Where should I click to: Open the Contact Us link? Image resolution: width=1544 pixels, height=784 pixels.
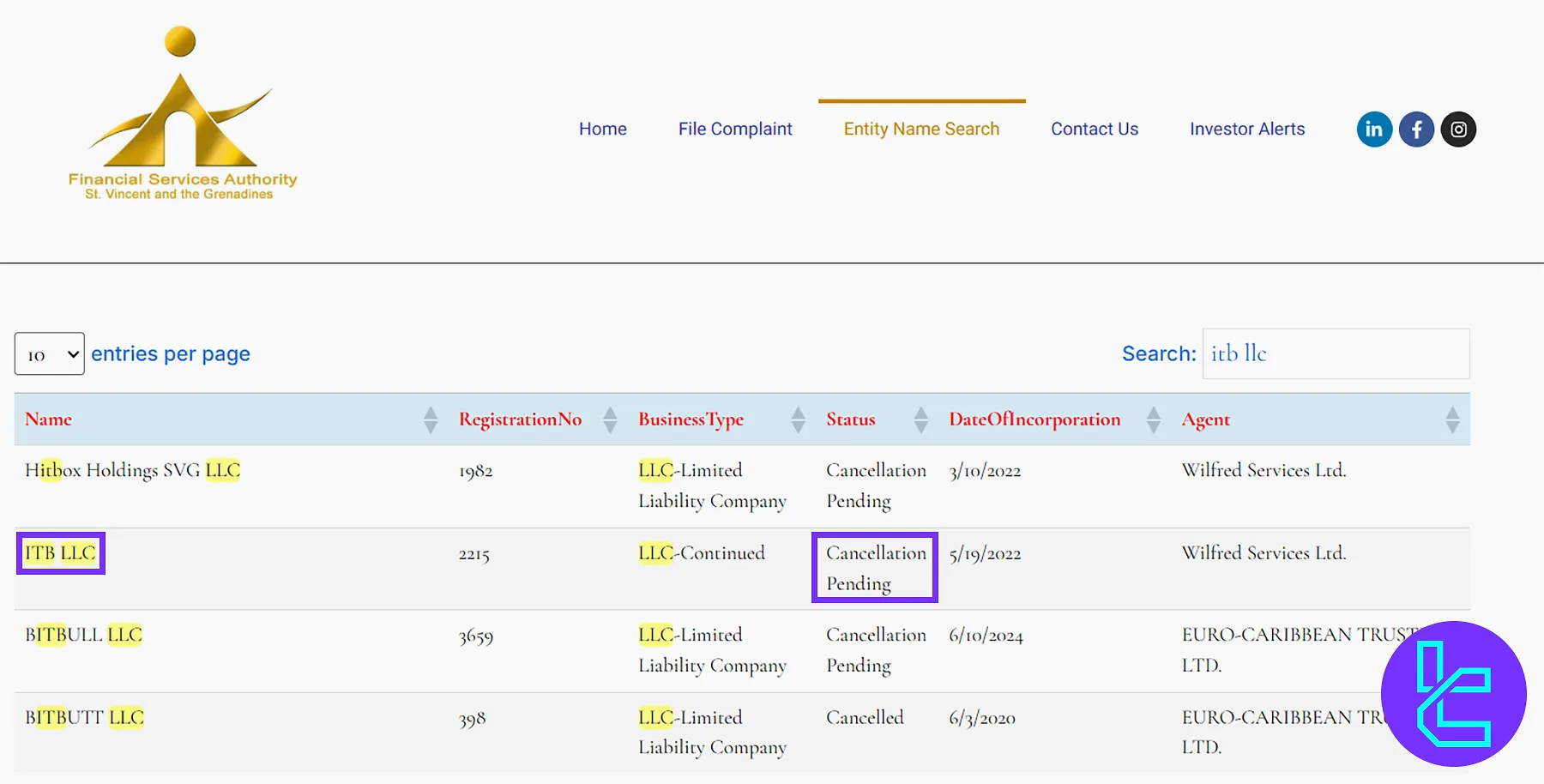[x=1094, y=129]
